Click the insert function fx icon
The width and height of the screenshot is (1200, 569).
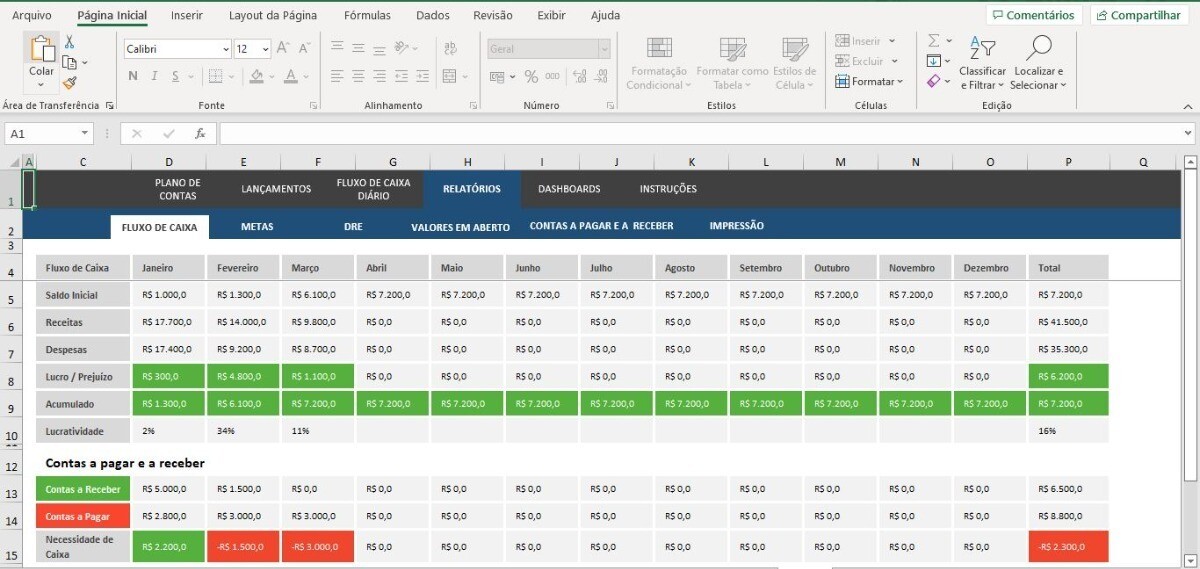(x=200, y=133)
